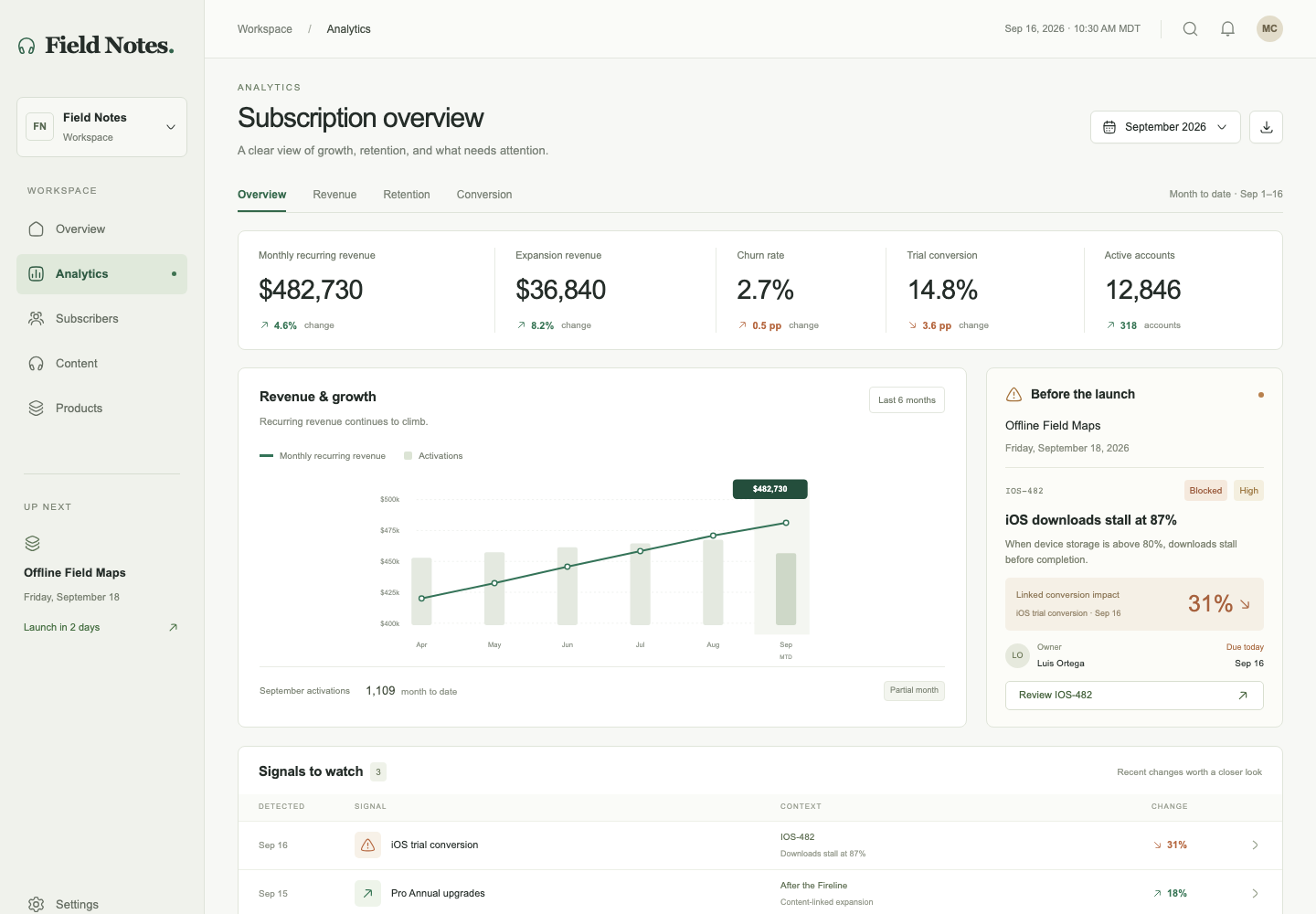Screen dimensions: 1316x914
Task: Click the stack icon above Offline Field Maps
Action: pyautogui.click(x=32, y=543)
